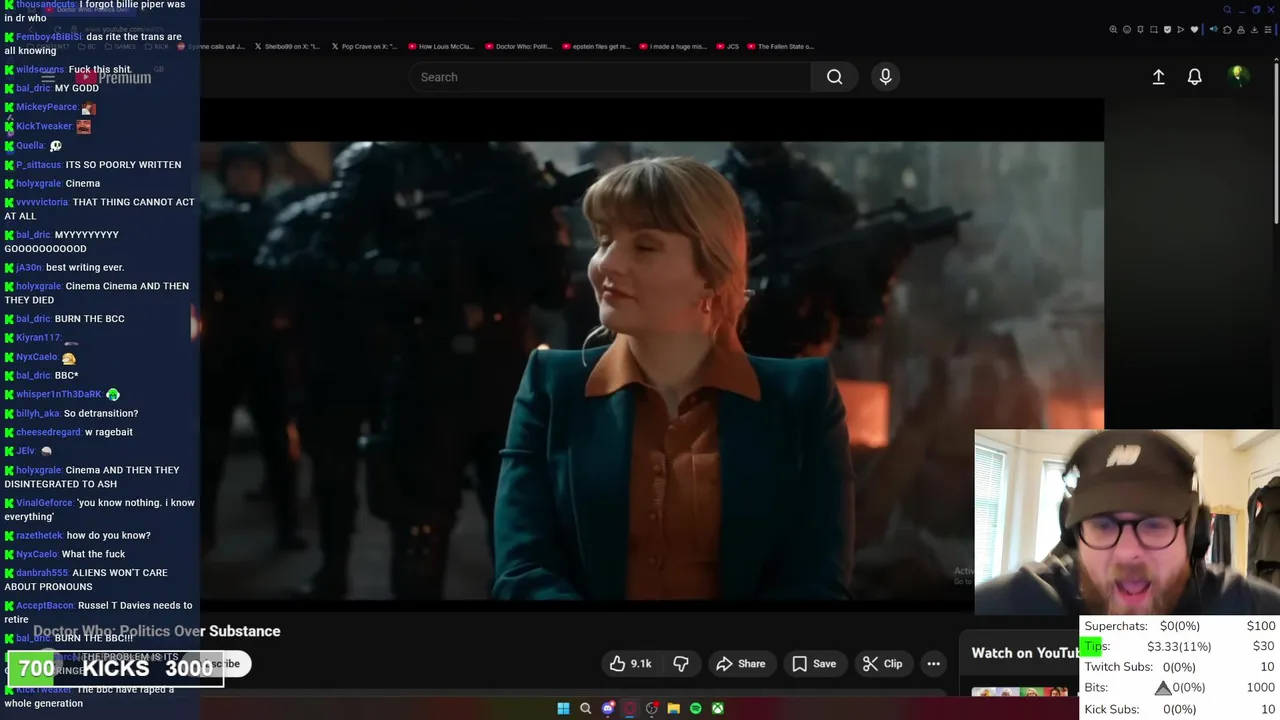The height and width of the screenshot is (720, 1280).
Task: Open the YouTube upload/create icon
Action: coord(1158,77)
